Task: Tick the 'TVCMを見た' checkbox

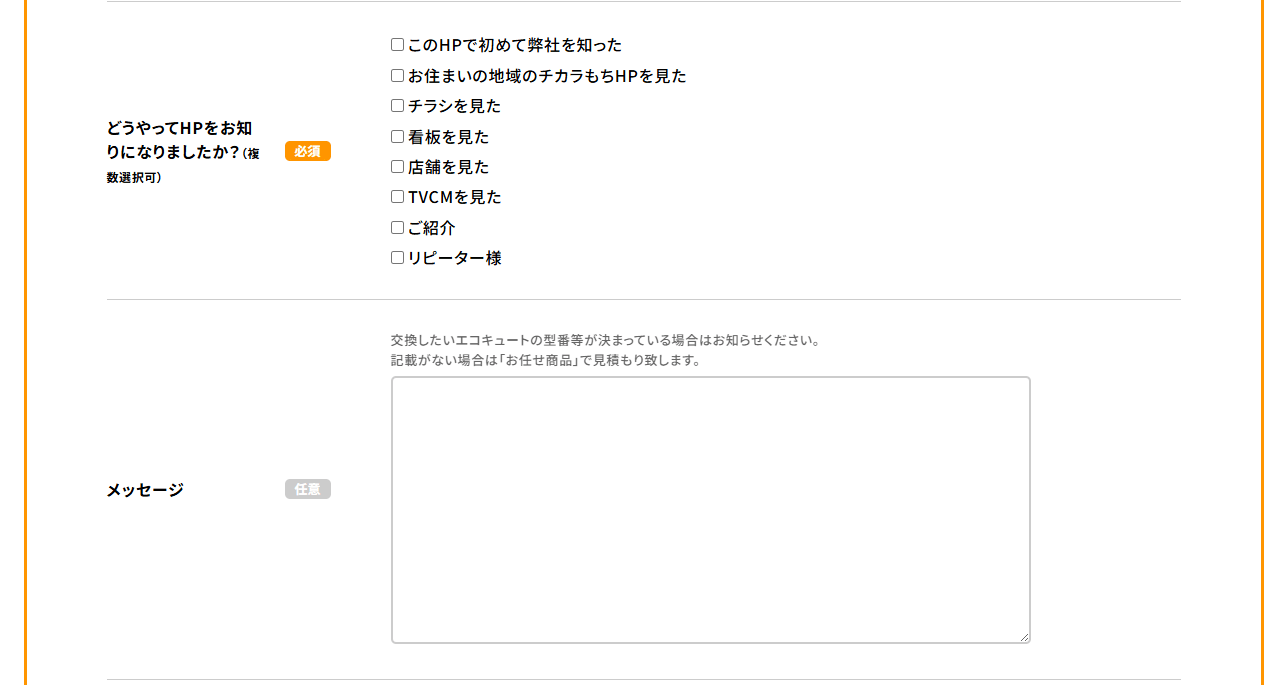Action: coord(397,197)
